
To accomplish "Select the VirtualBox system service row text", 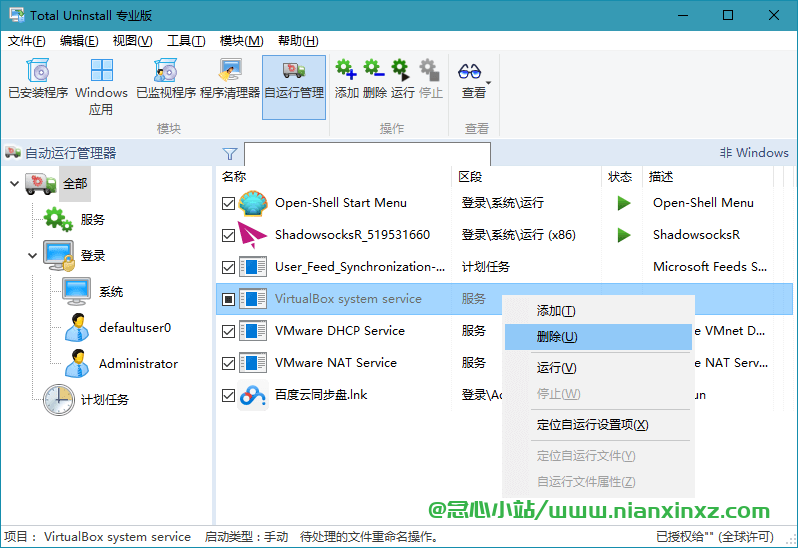I will pos(348,299).
